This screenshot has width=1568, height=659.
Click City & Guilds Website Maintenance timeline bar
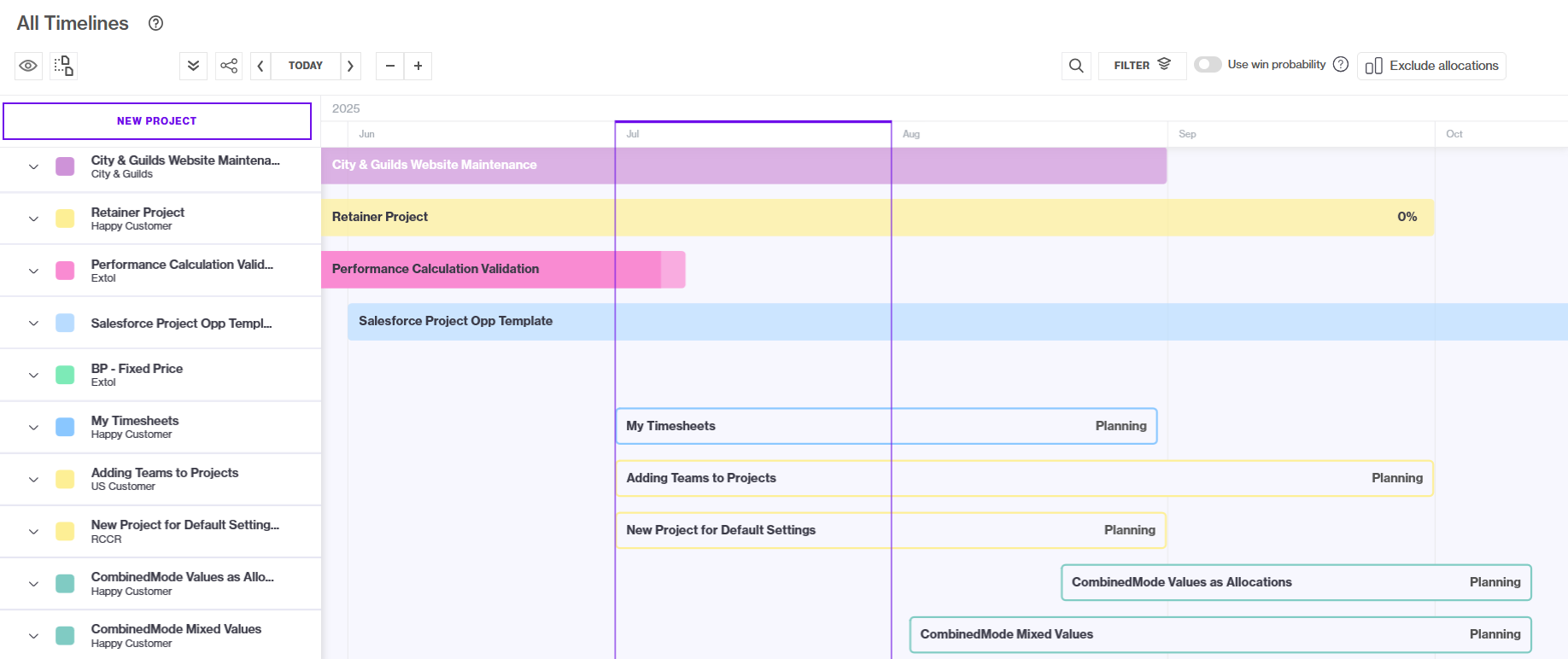[x=744, y=166]
